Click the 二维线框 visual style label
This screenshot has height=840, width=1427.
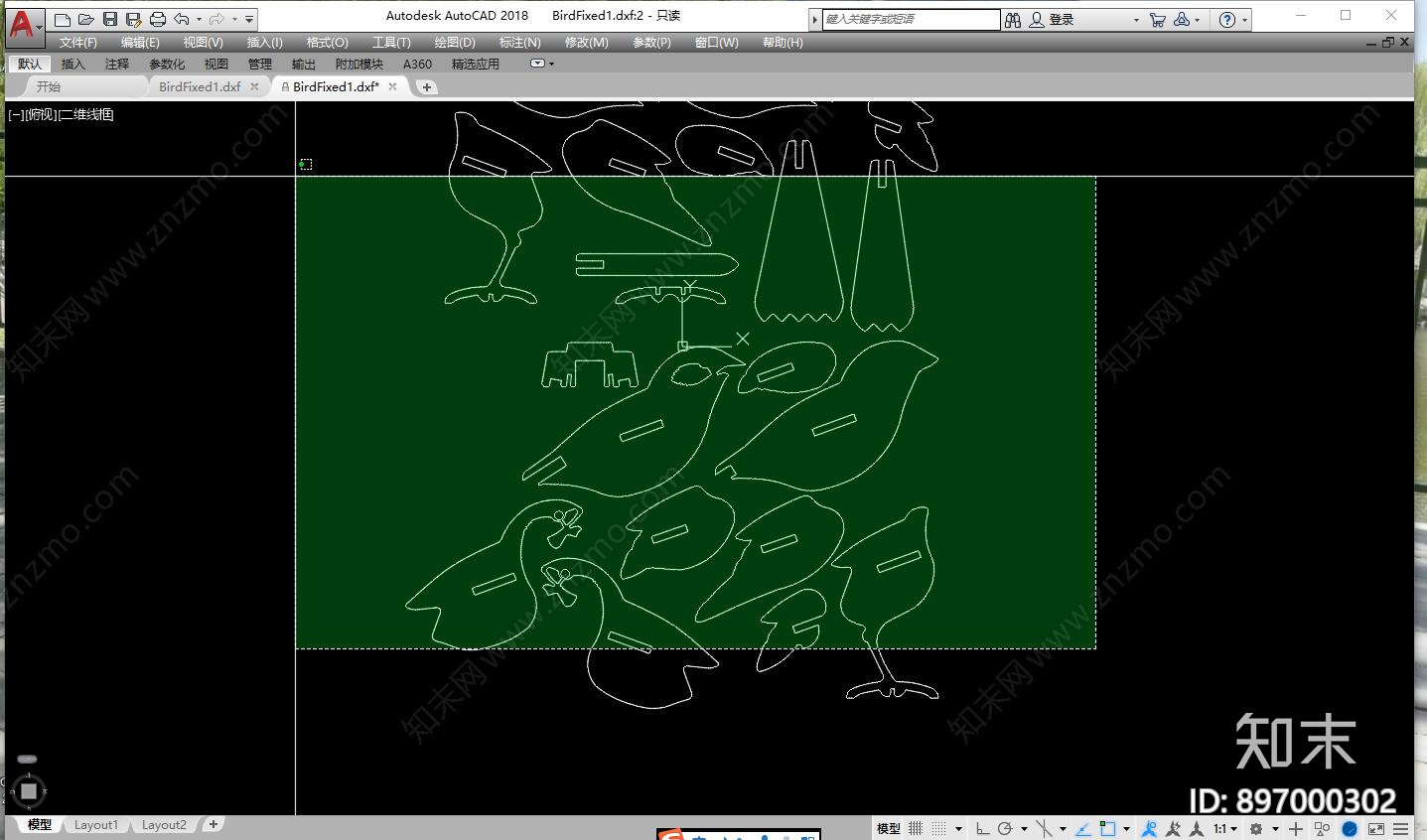coord(86,114)
